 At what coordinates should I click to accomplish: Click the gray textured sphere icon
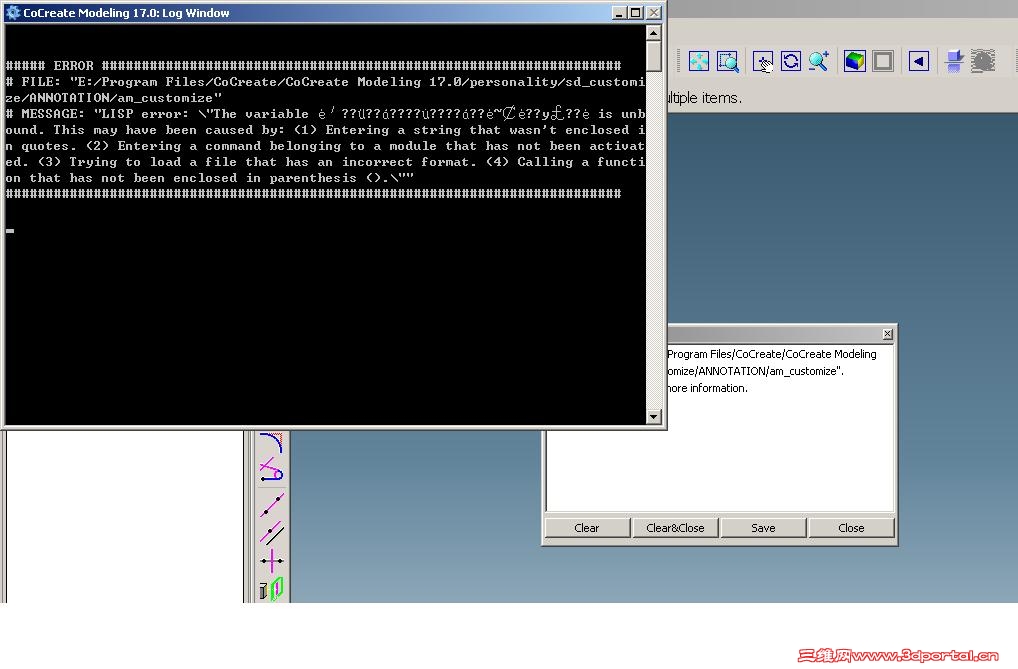(983, 61)
